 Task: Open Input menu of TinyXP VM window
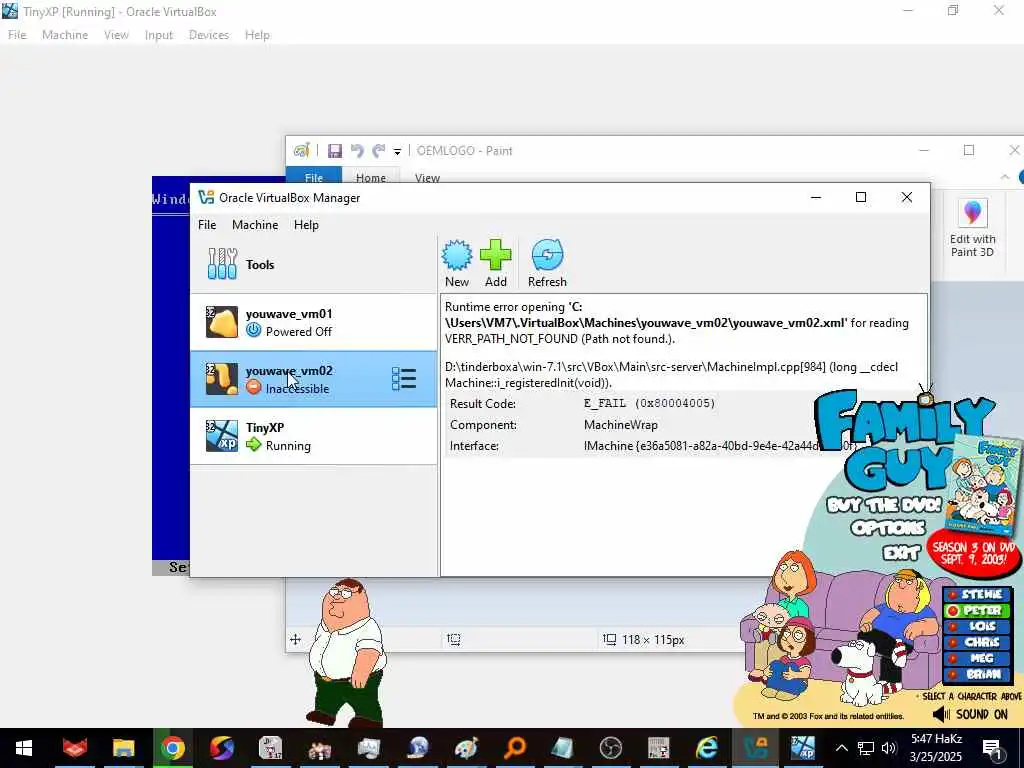[x=159, y=35]
